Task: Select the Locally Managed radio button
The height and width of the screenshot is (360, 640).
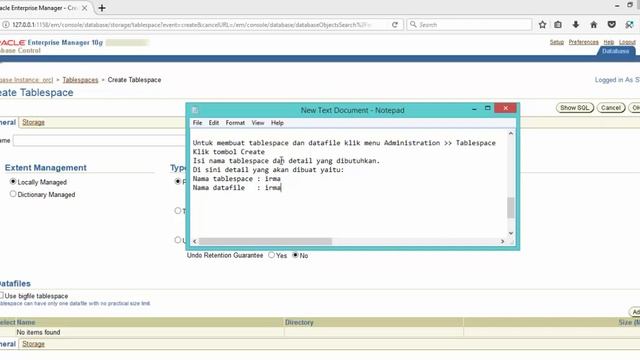Action: pos(13,182)
